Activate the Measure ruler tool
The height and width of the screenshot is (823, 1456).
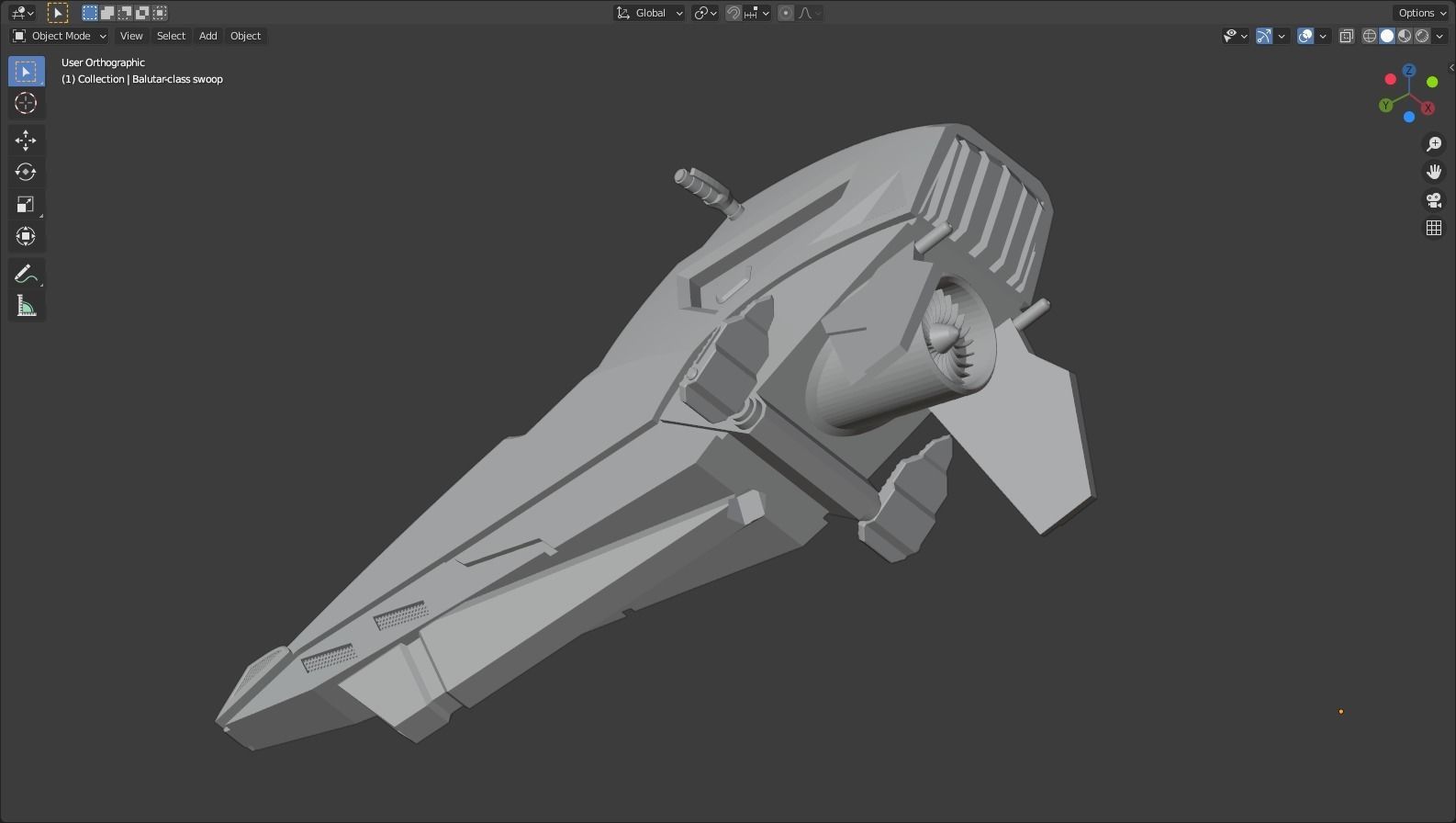[26, 306]
